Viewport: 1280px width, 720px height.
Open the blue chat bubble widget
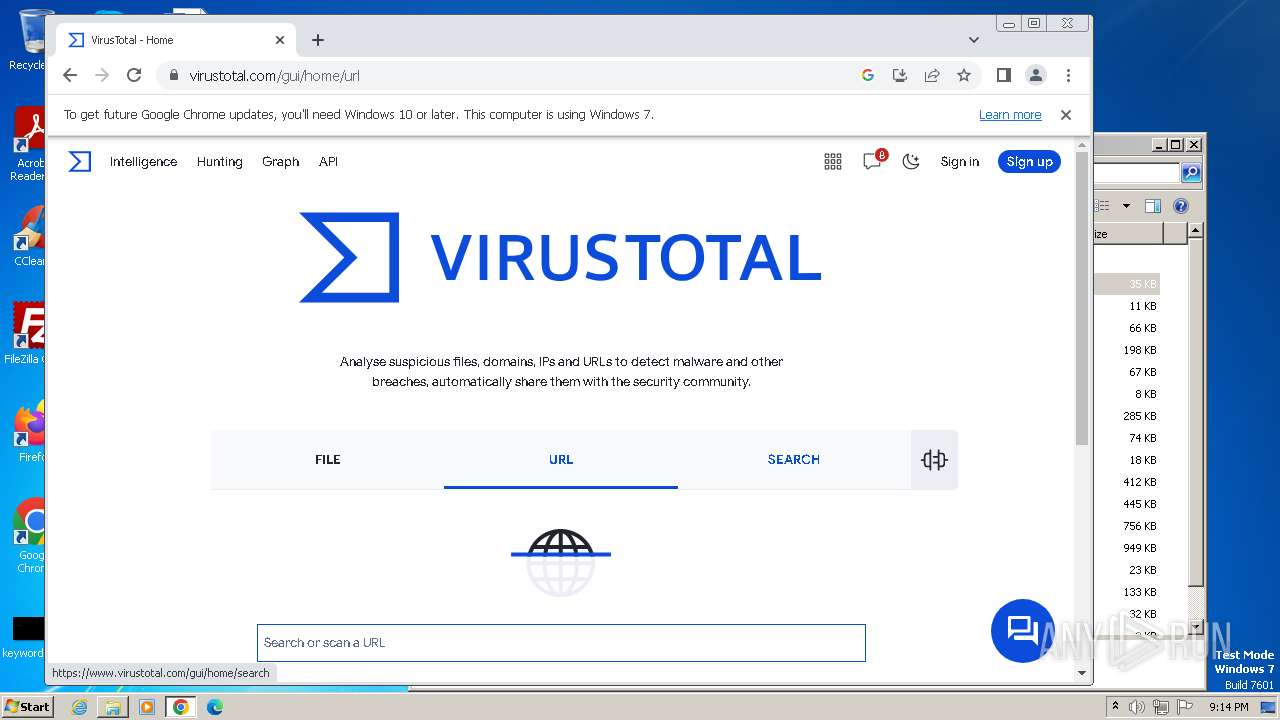click(x=1022, y=630)
